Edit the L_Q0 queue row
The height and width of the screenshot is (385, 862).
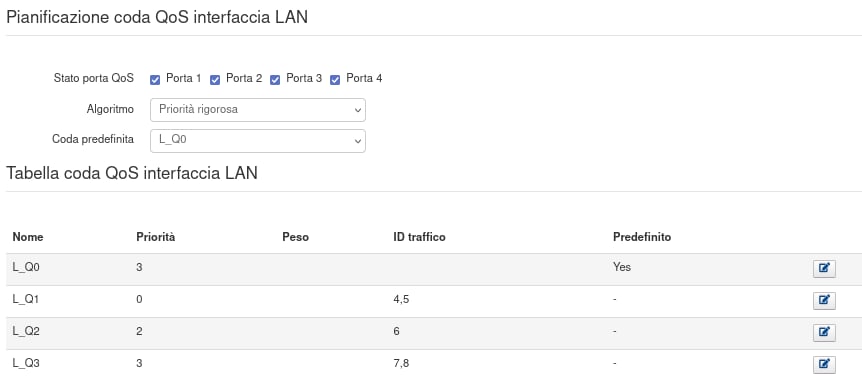click(824, 268)
